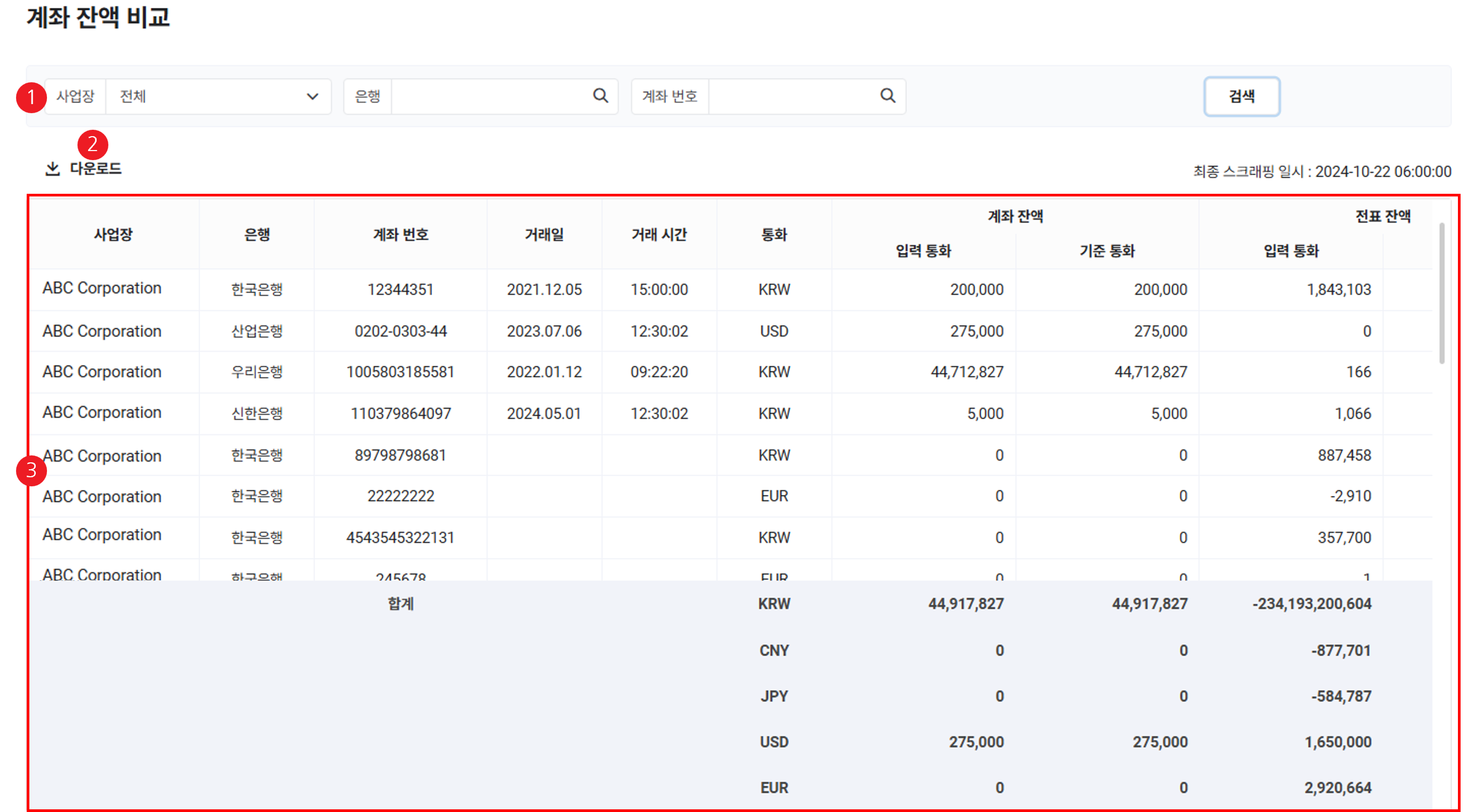Click the 사업장 column header

tap(113, 234)
